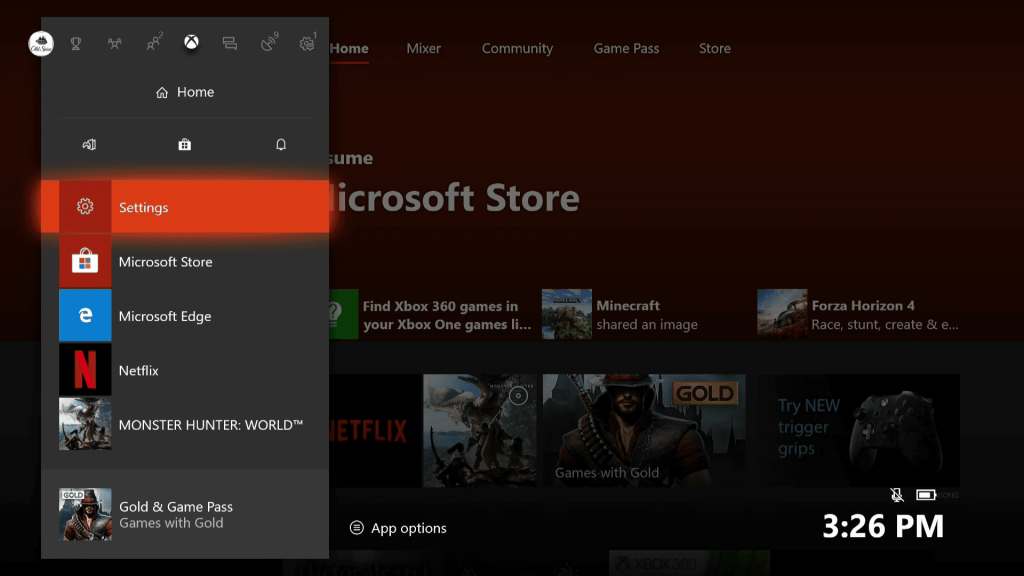This screenshot has height=576, width=1024.
Task: Open the Achievements trophy tab
Action: pyautogui.click(x=76, y=44)
